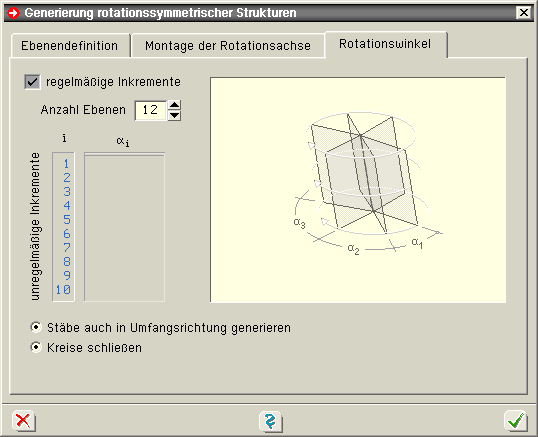Open help with the question mark icon
Screen dimensions: 538x437
[270, 421]
